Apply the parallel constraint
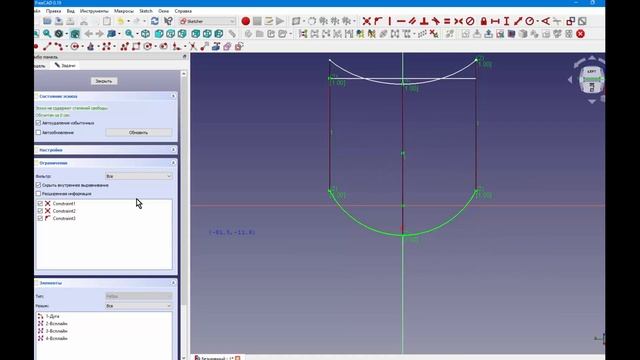 413,21
